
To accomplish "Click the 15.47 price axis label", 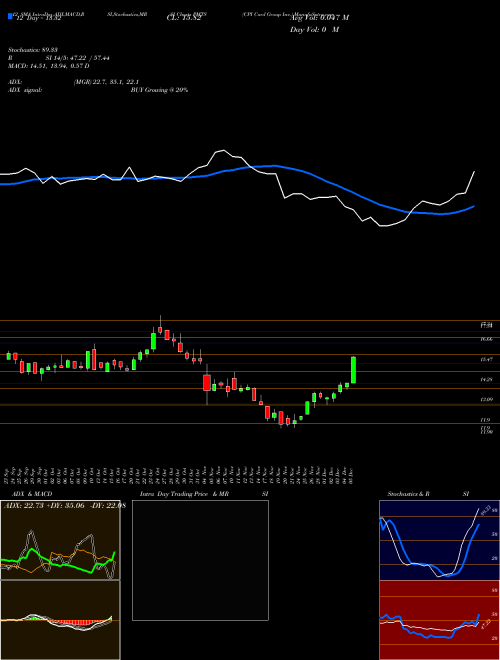I will click(487, 359).
